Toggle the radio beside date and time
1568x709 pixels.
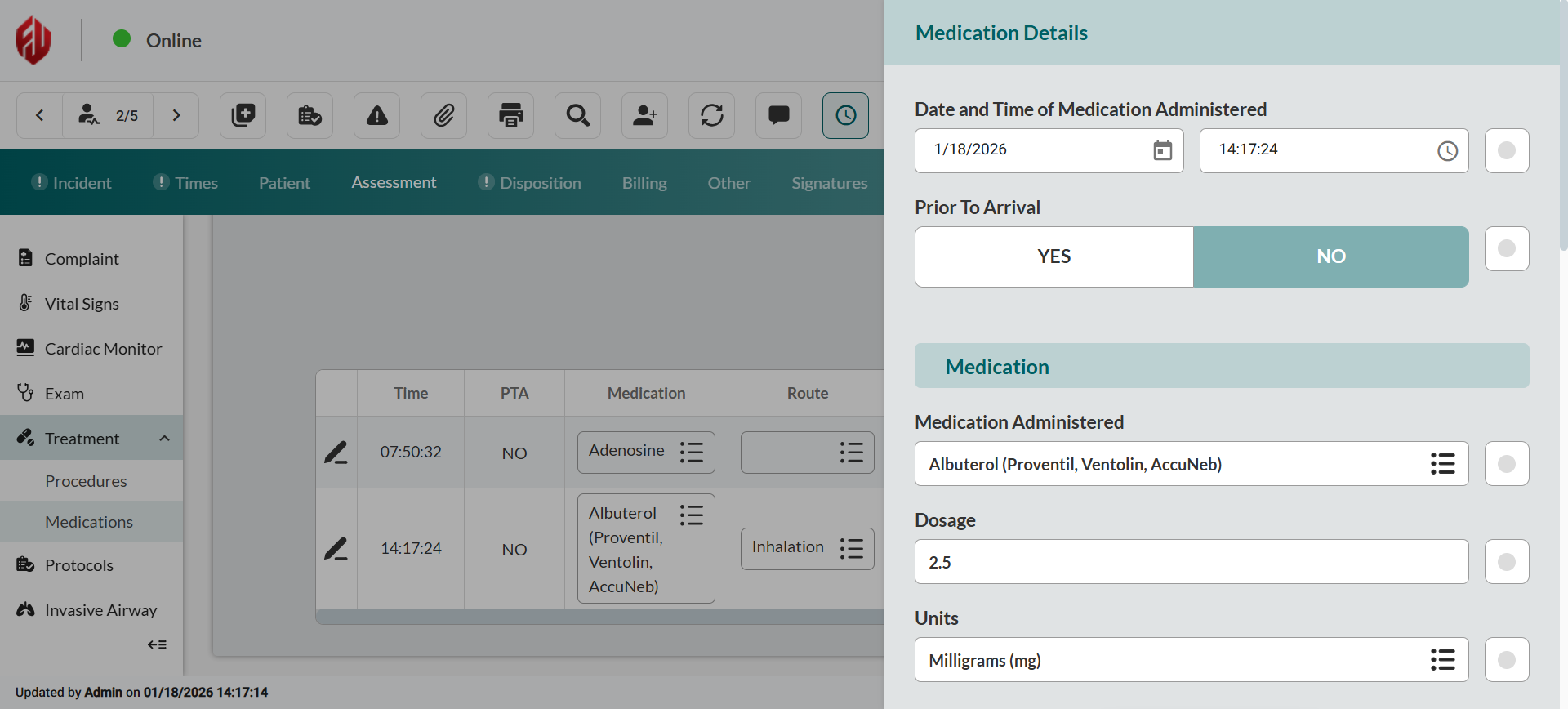(1507, 150)
